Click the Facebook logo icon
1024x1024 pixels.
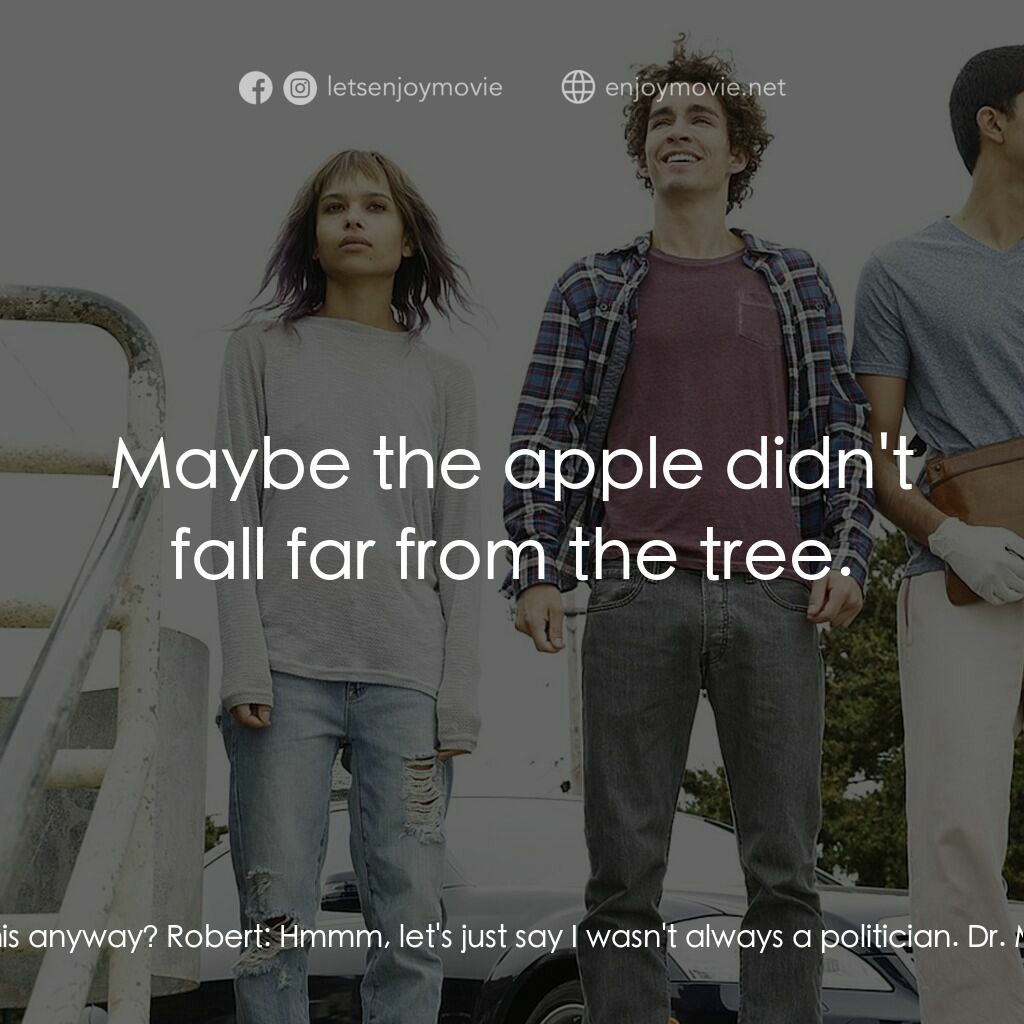pyautogui.click(x=255, y=88)
